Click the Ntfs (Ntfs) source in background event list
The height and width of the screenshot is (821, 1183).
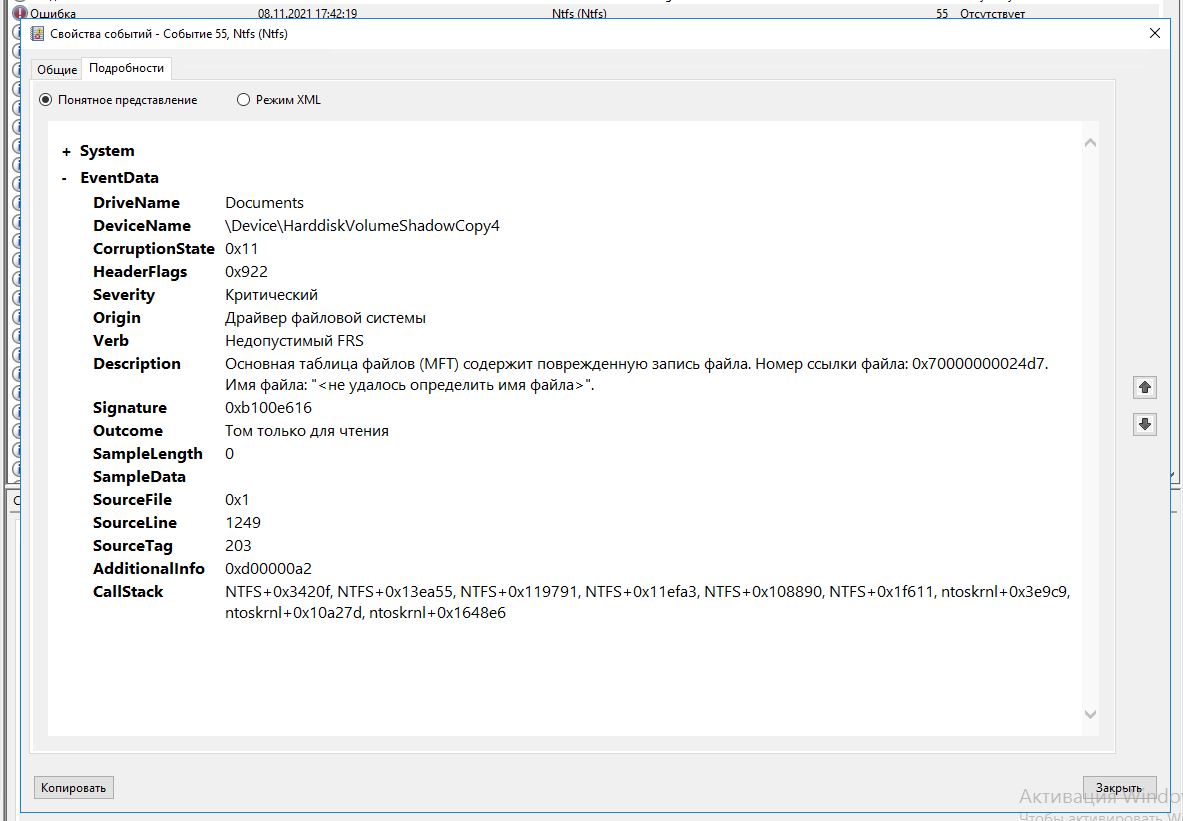pyautogui.click(x=579, y=13)
